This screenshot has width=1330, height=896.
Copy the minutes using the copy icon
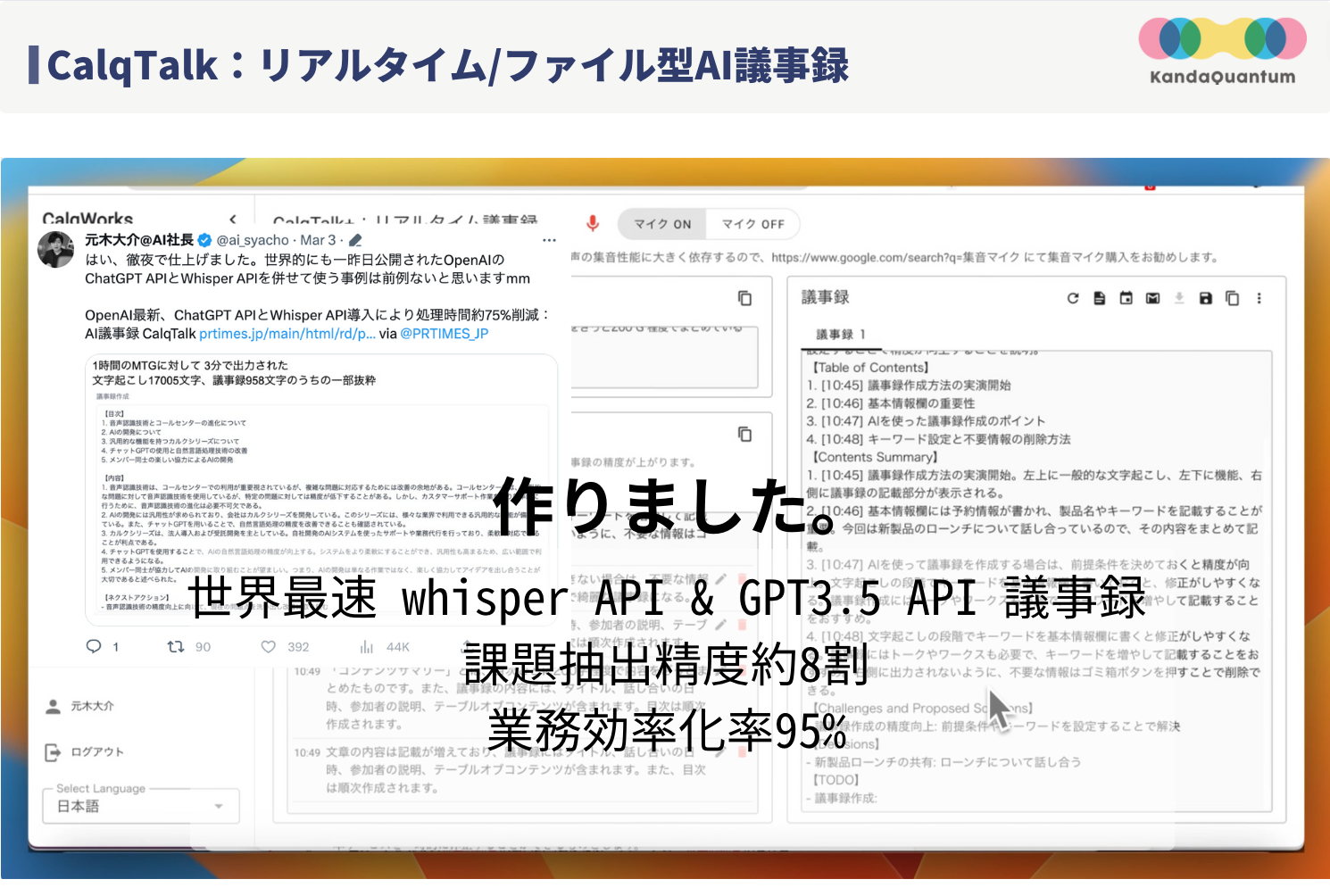(1231, 298)
